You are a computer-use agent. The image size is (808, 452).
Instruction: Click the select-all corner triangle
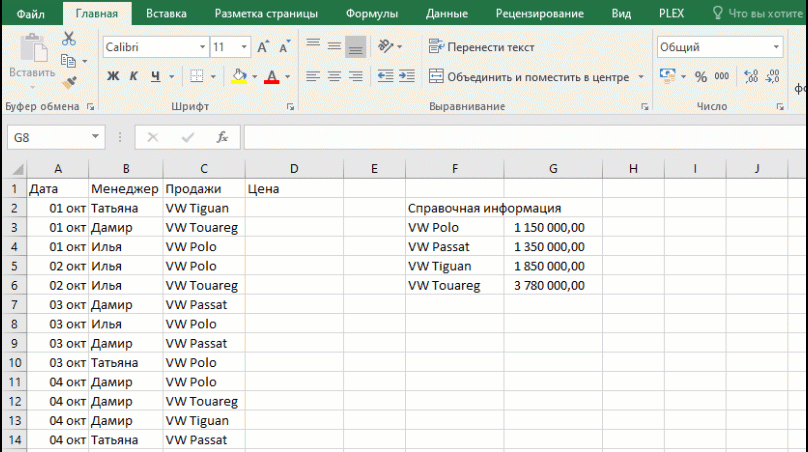17,169
